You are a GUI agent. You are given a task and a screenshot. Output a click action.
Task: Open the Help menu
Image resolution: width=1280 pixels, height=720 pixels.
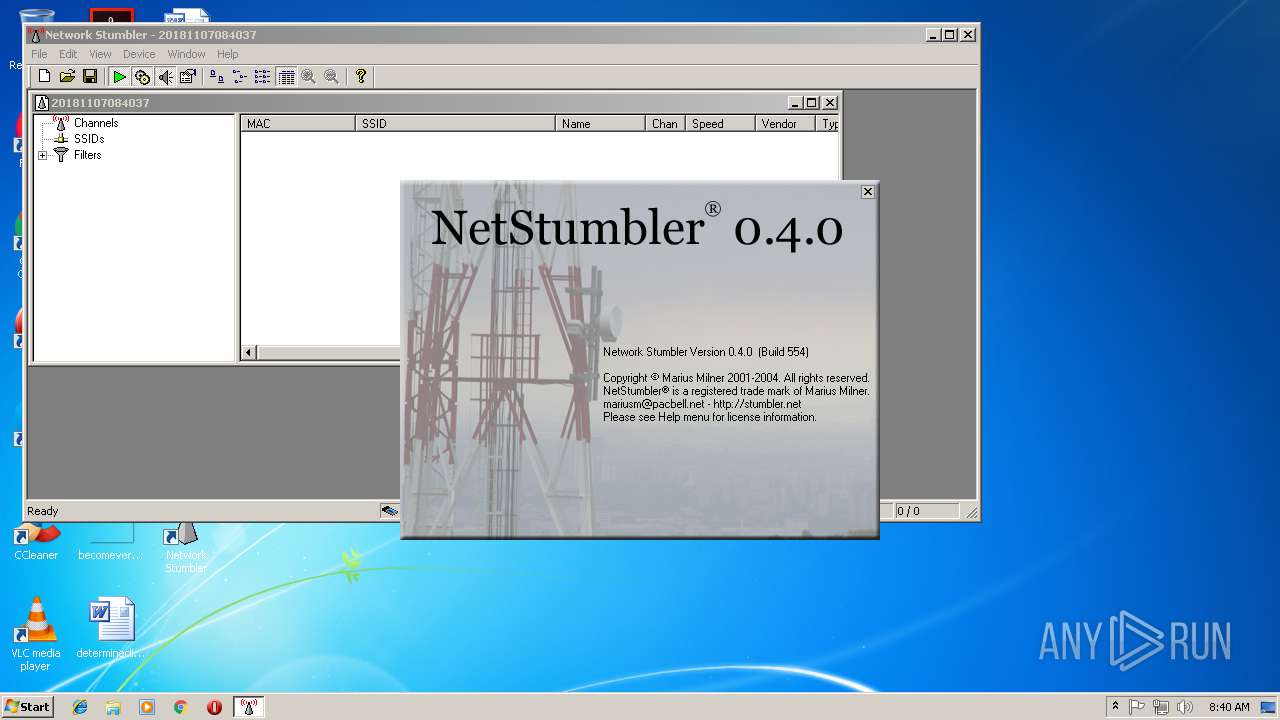(228, 54)
